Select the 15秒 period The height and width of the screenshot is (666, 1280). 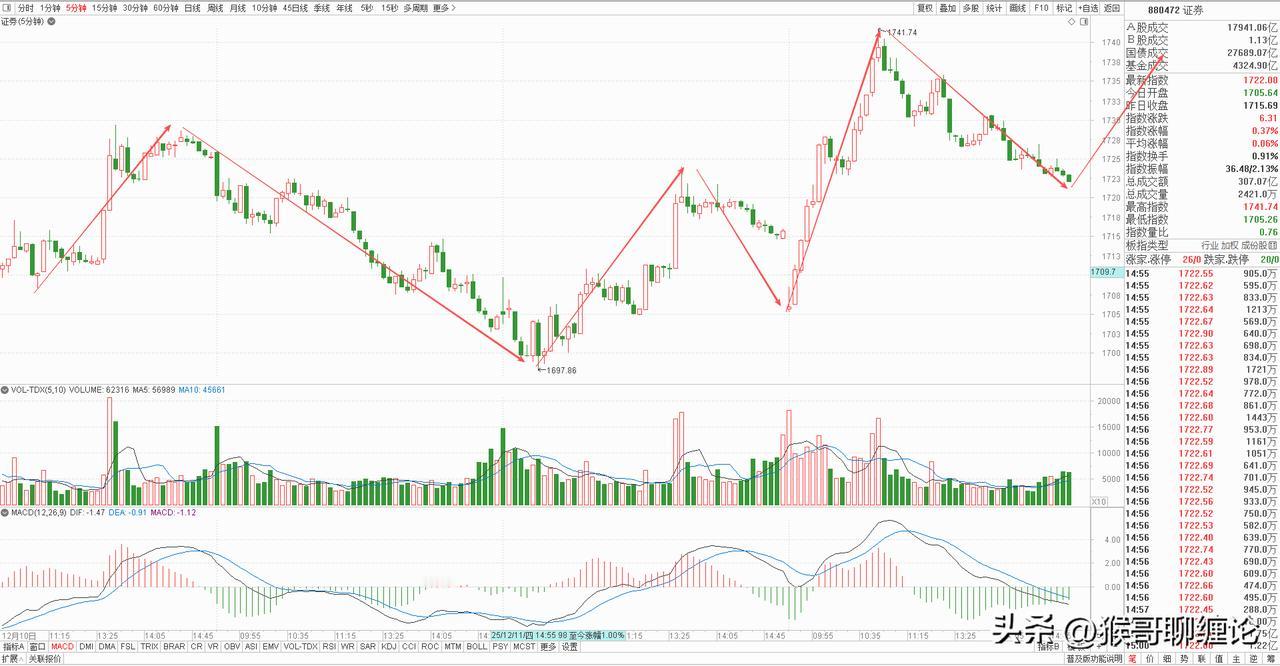(x=389, y=8)
